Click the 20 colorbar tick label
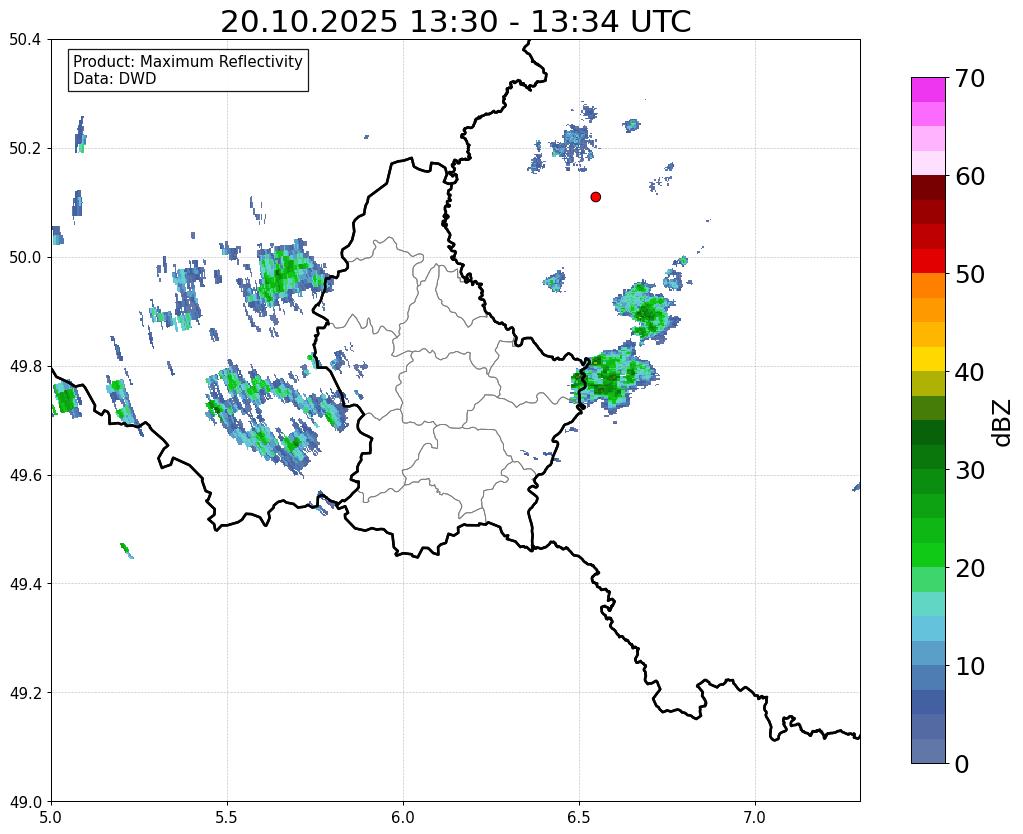This screenshot has width=1023, height=834. (x=969, y=568)
